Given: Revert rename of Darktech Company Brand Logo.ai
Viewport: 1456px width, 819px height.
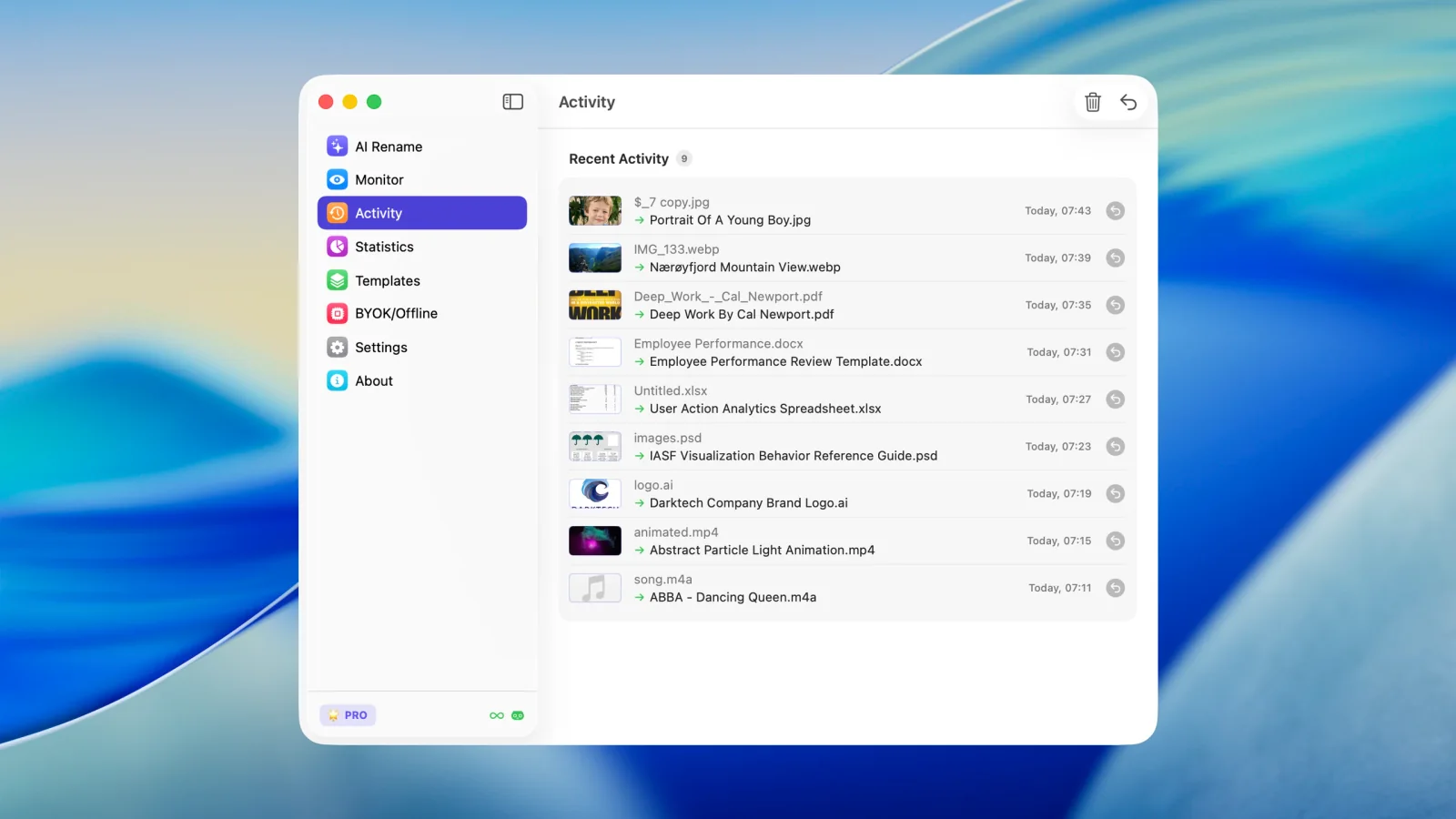Looking at the screenshot, I should tap(1115, 494).
